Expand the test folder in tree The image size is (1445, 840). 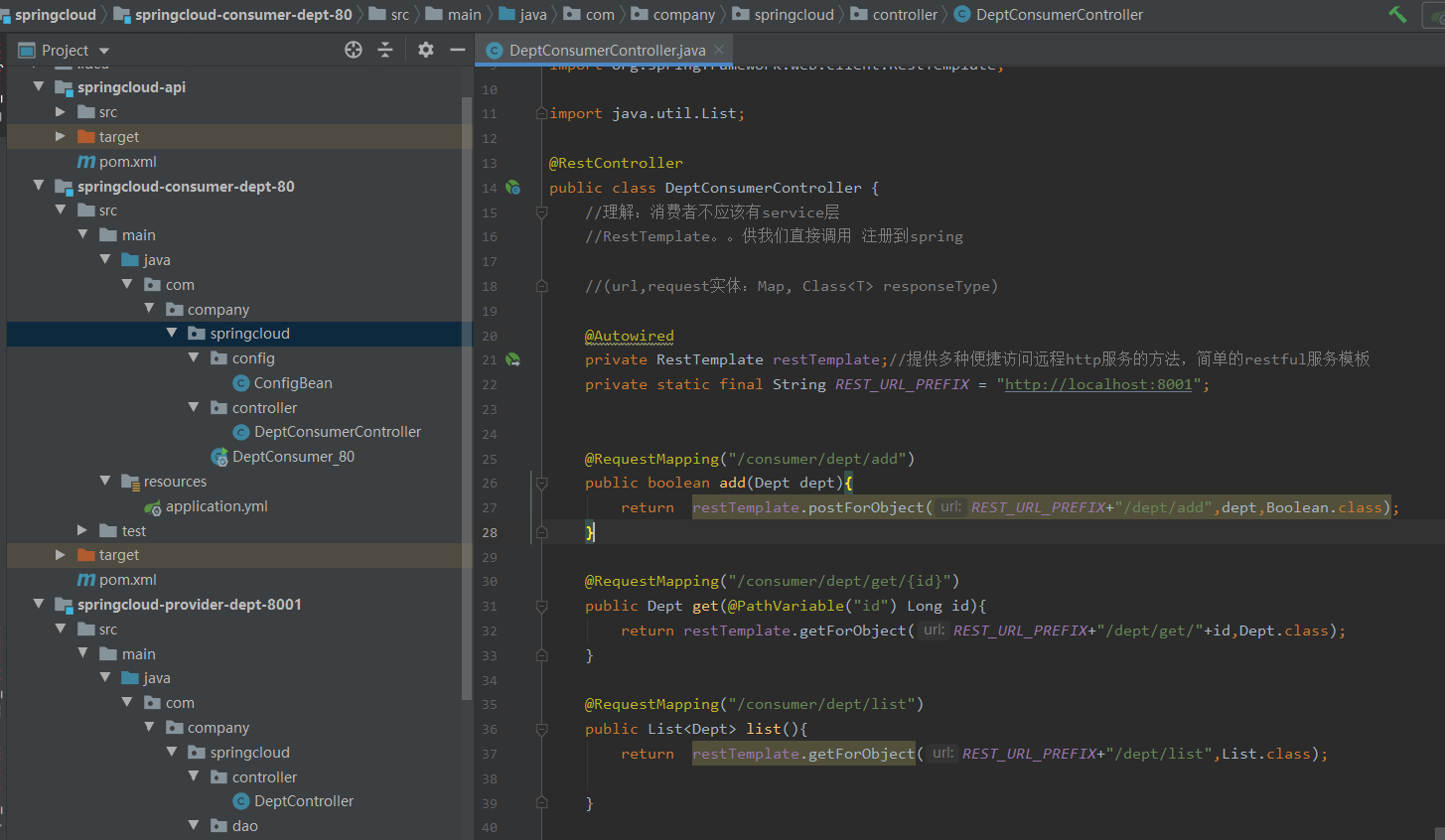click(82, 531)
